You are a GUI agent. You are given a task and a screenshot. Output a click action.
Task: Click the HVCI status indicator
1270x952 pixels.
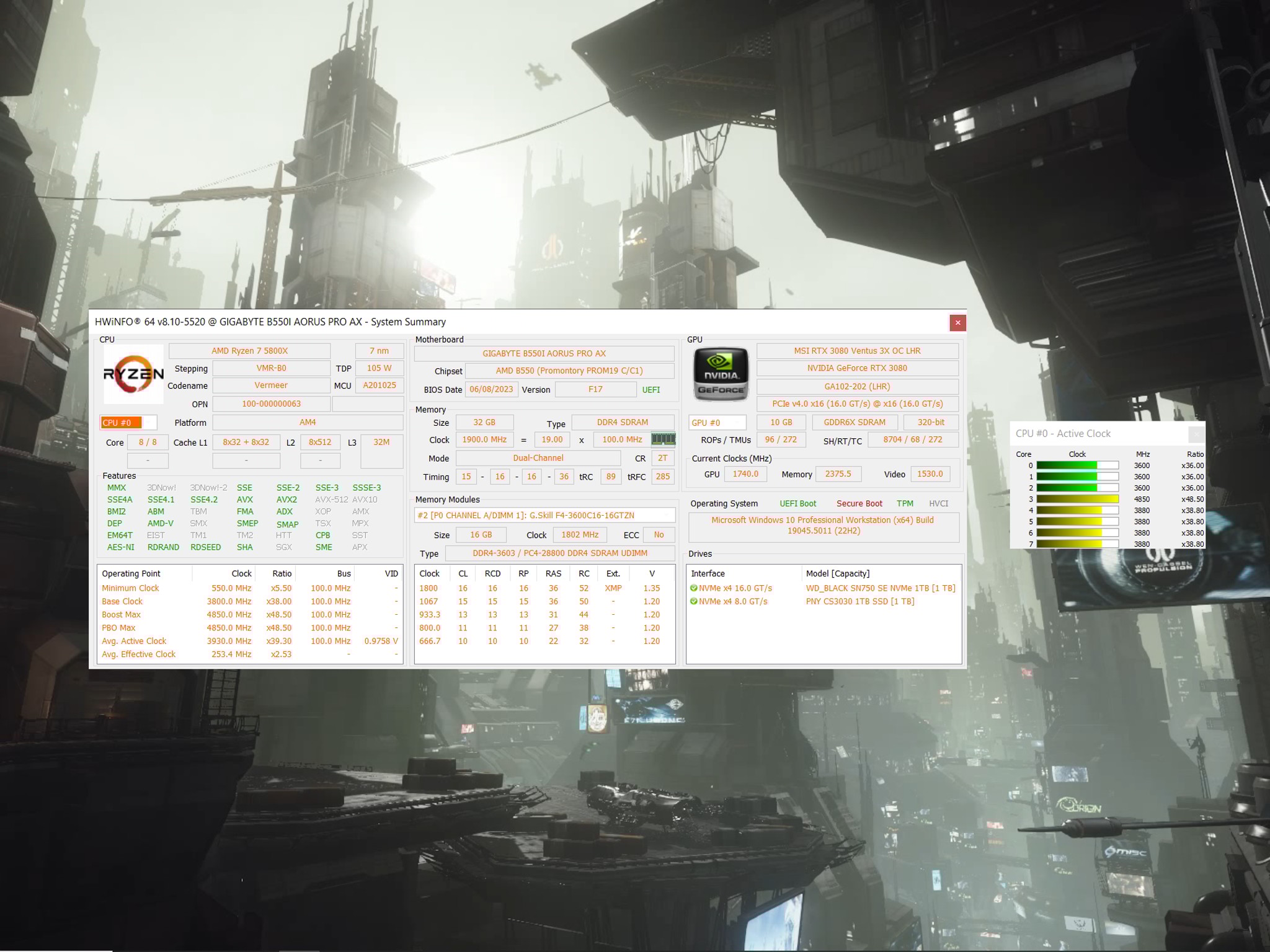[939, 503]
